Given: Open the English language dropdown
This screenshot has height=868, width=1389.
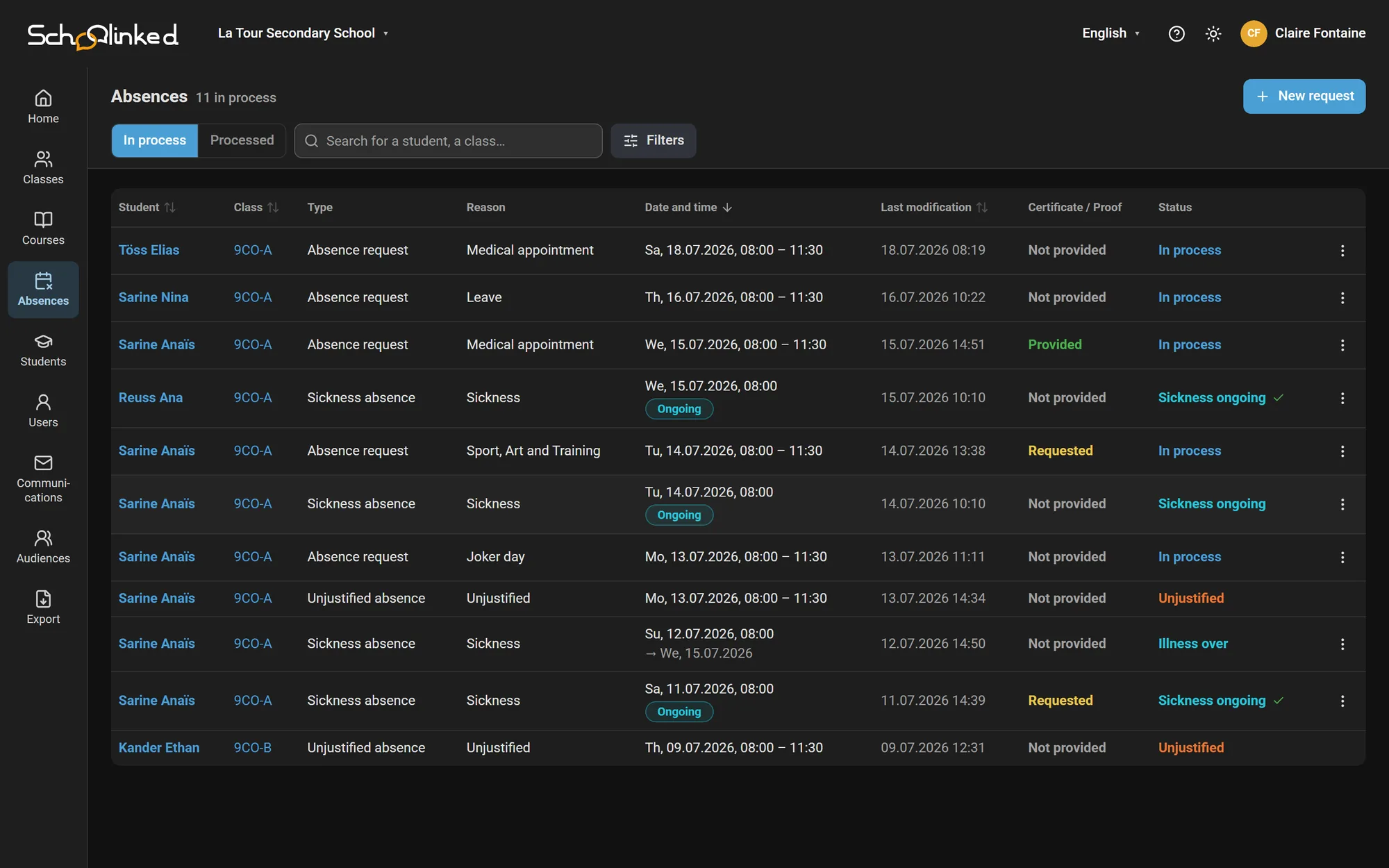Looking at the screenshot, I should coord(1111,33).
